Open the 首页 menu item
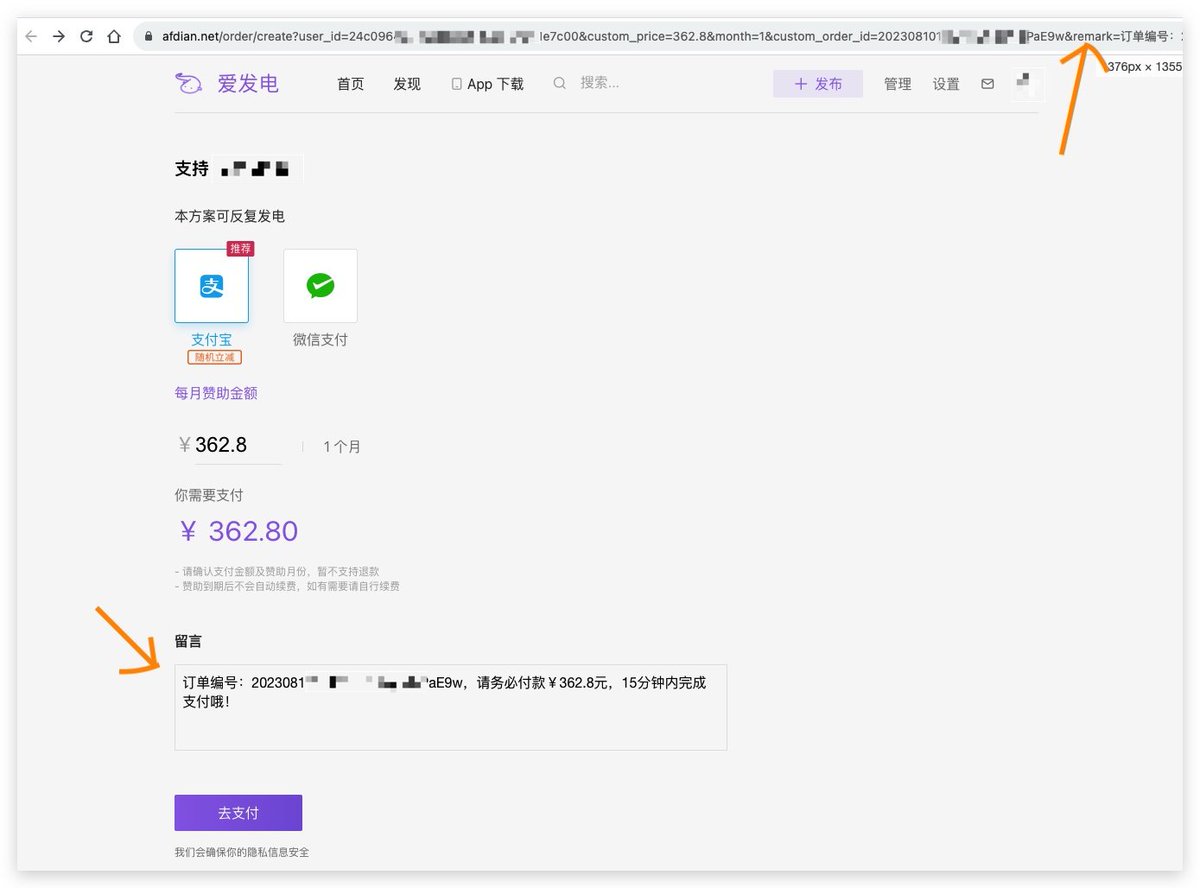This screenshot has height=888, width=1200. point(350,84)
